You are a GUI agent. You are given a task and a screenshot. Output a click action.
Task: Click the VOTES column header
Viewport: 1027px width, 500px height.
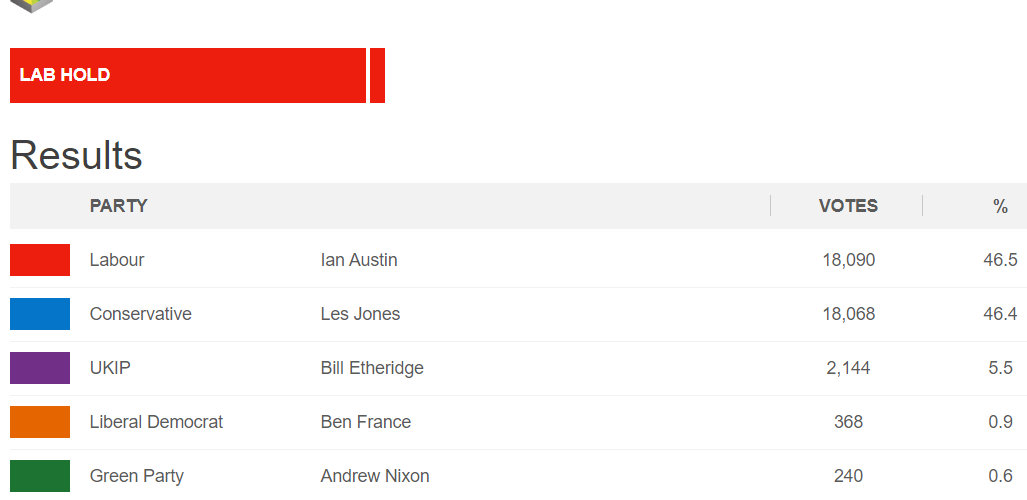[848, 206]
